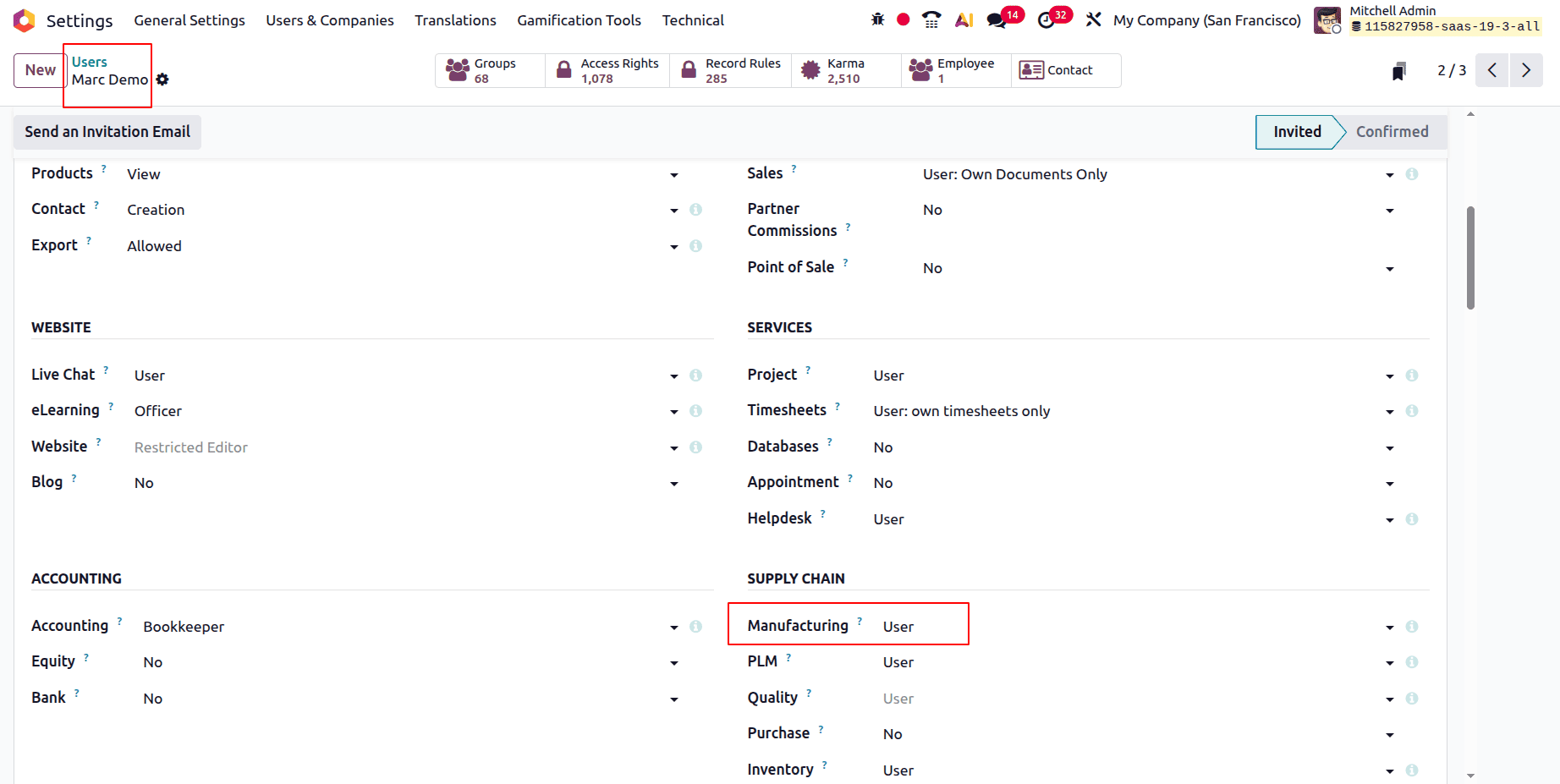Click Settings app title
Viewport: 1560px width, 784px height.
80,20
